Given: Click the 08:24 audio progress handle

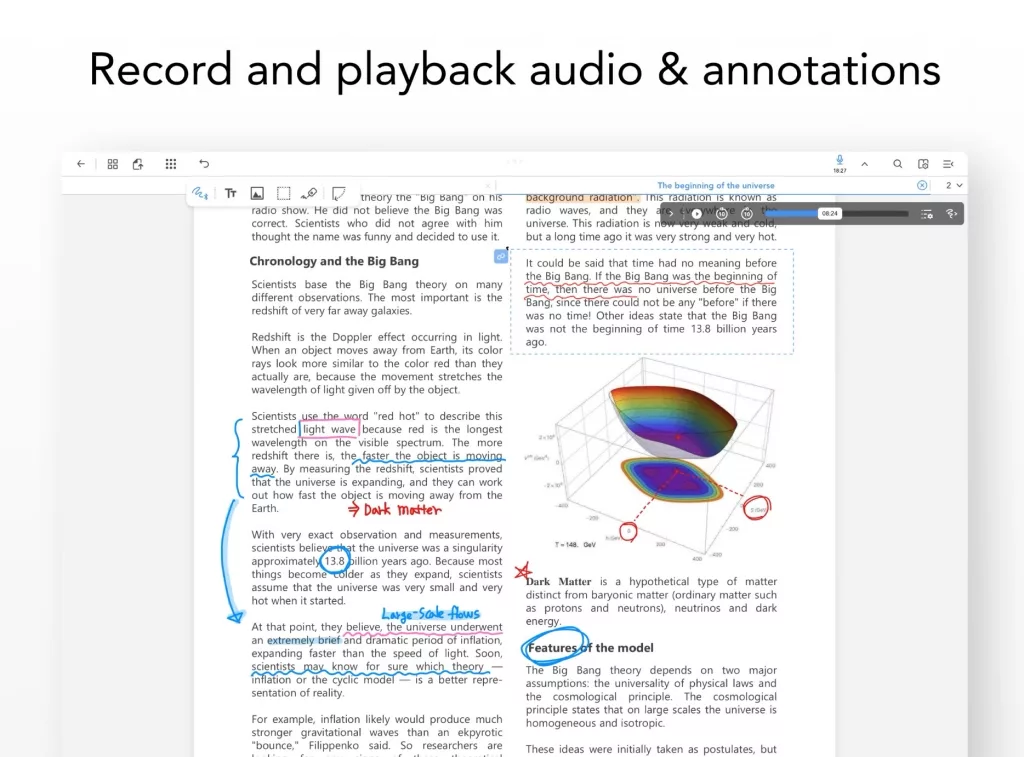Looking at the screenshot, I should click(x=829, y=214).
